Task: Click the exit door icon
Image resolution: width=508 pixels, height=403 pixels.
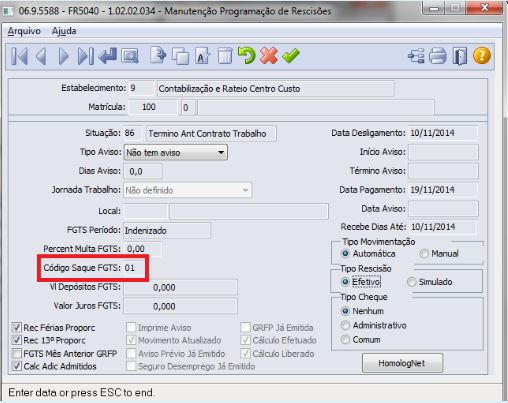Action: point(460,56)
